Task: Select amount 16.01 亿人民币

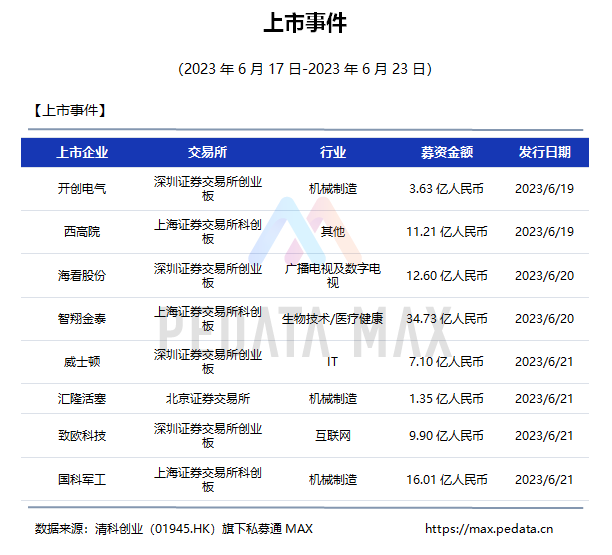Action: pyautogui.click(x=447, y=480)
